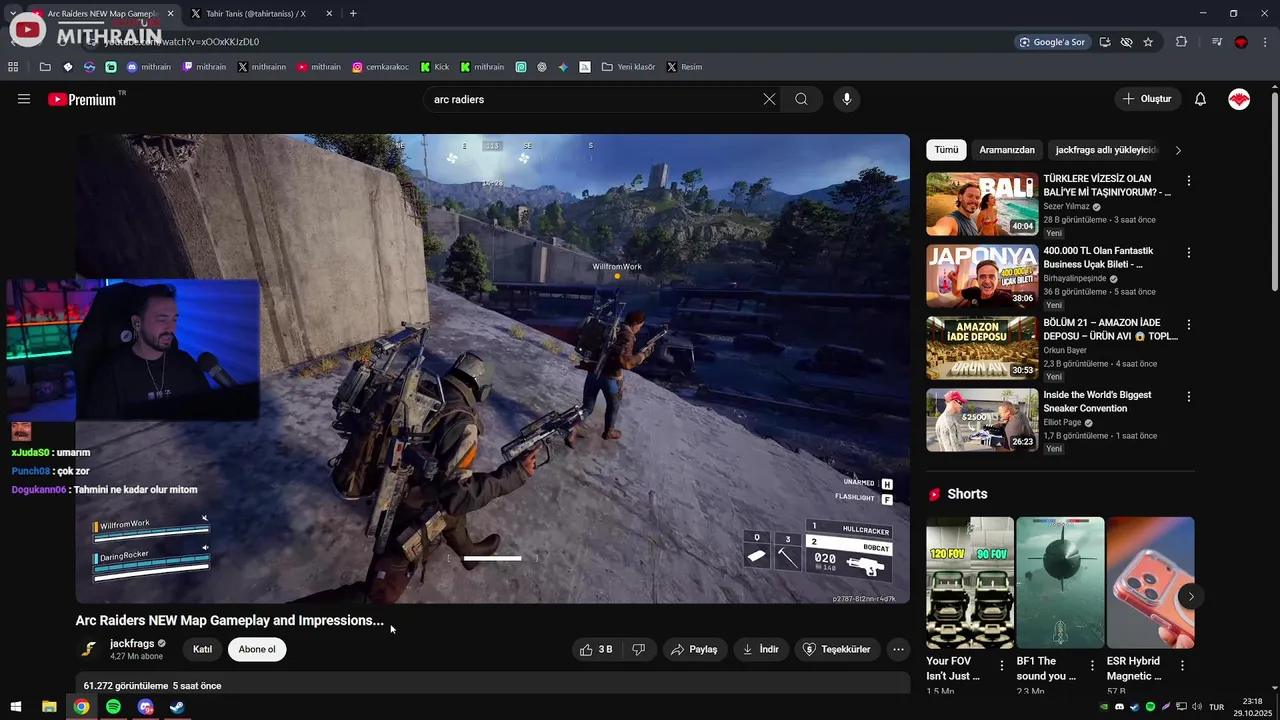
Task: Open Chrome extensions puzzle icon
Action: [1181, 42]
